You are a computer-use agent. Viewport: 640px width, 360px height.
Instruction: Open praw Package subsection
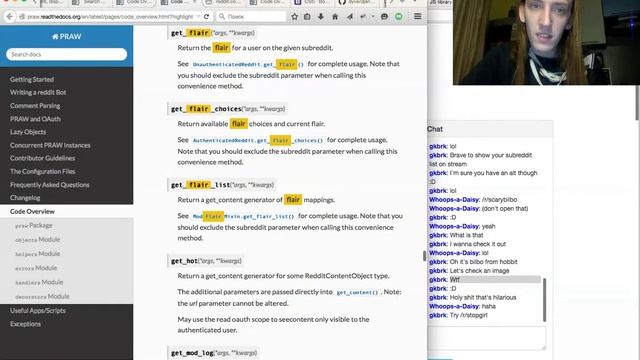(x=34, y=225)
